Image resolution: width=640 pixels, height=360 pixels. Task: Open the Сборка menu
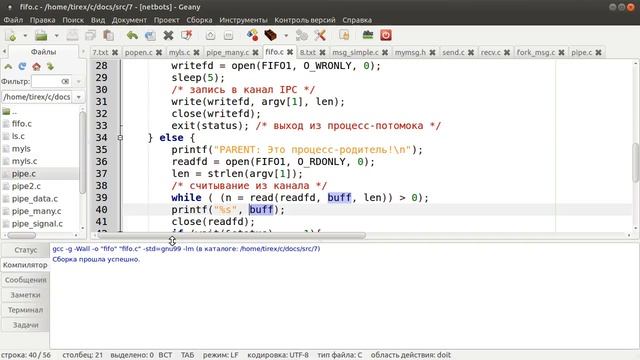click(x=199, y=20)
